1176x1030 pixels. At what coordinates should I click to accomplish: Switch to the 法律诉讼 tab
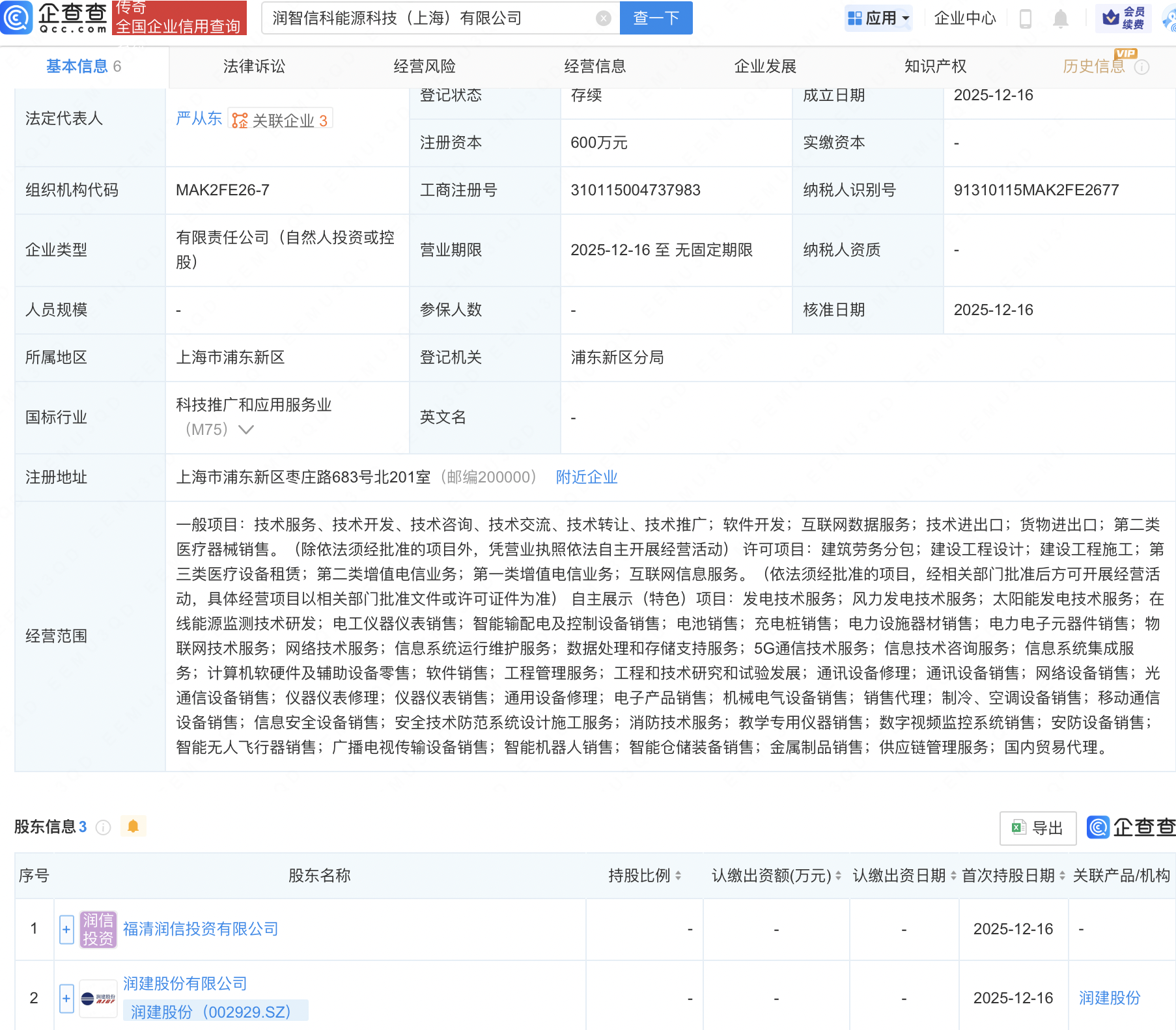click(x=254, y=66)
